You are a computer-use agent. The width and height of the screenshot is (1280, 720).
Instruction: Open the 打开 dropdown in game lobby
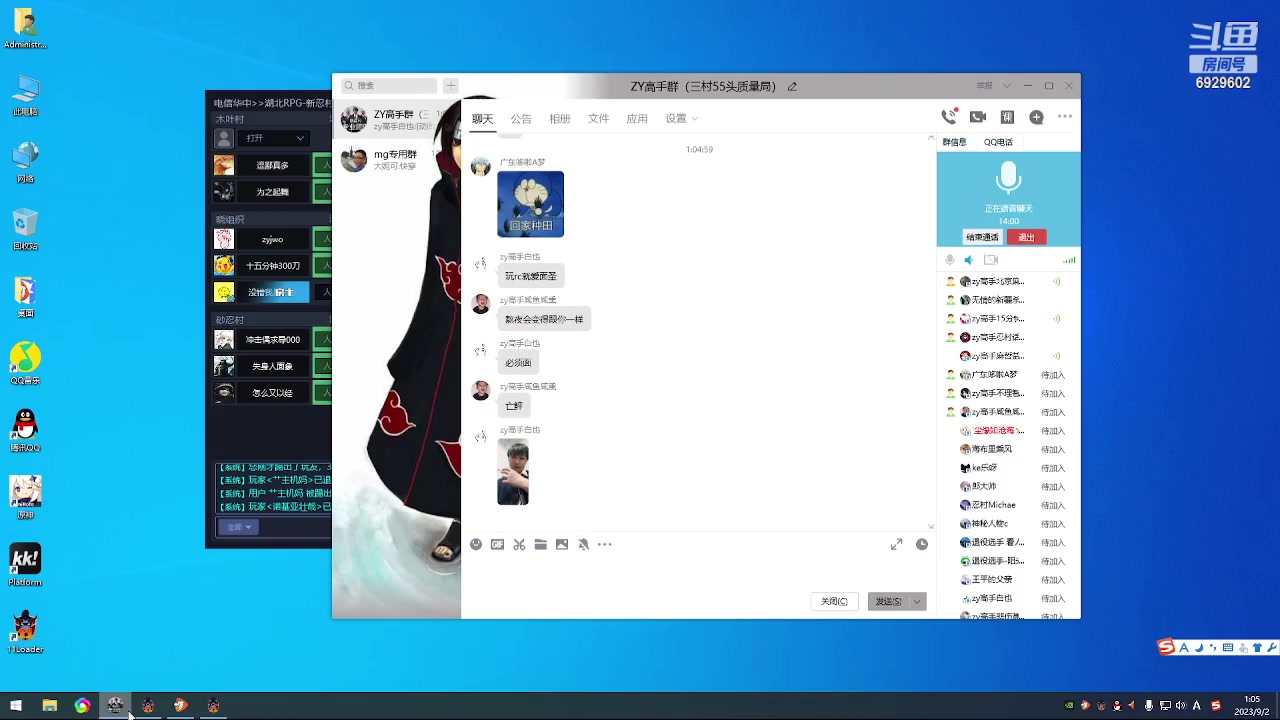tap(274, 138)
